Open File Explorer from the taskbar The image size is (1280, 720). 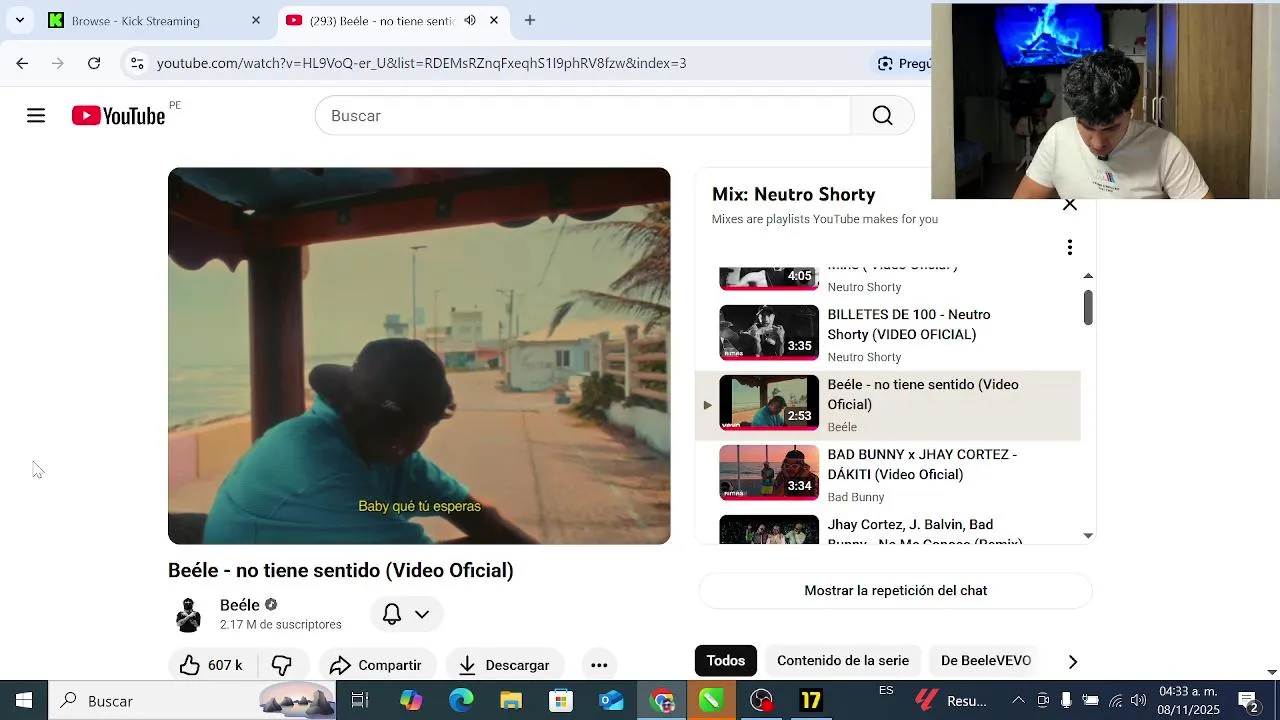tap(511, 701)
